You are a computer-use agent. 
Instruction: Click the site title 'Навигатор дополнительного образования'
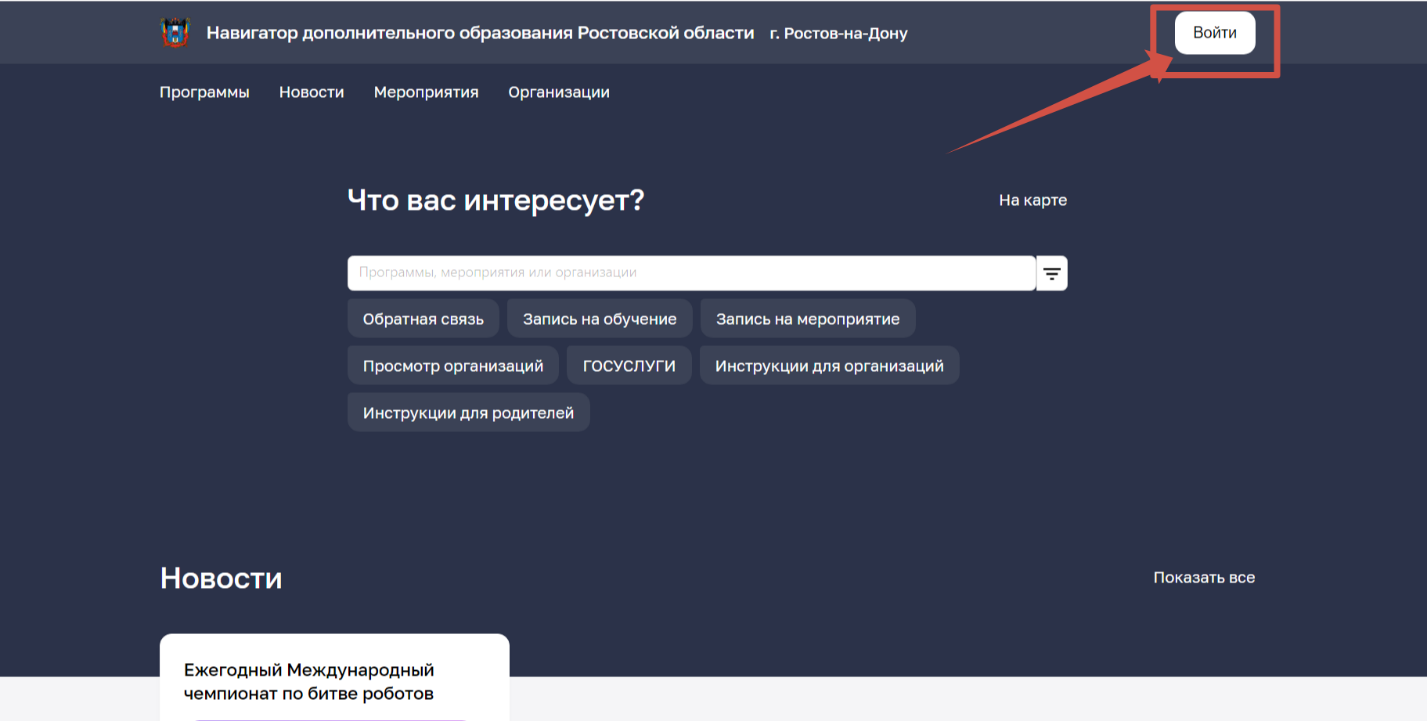tap(480, 33)
